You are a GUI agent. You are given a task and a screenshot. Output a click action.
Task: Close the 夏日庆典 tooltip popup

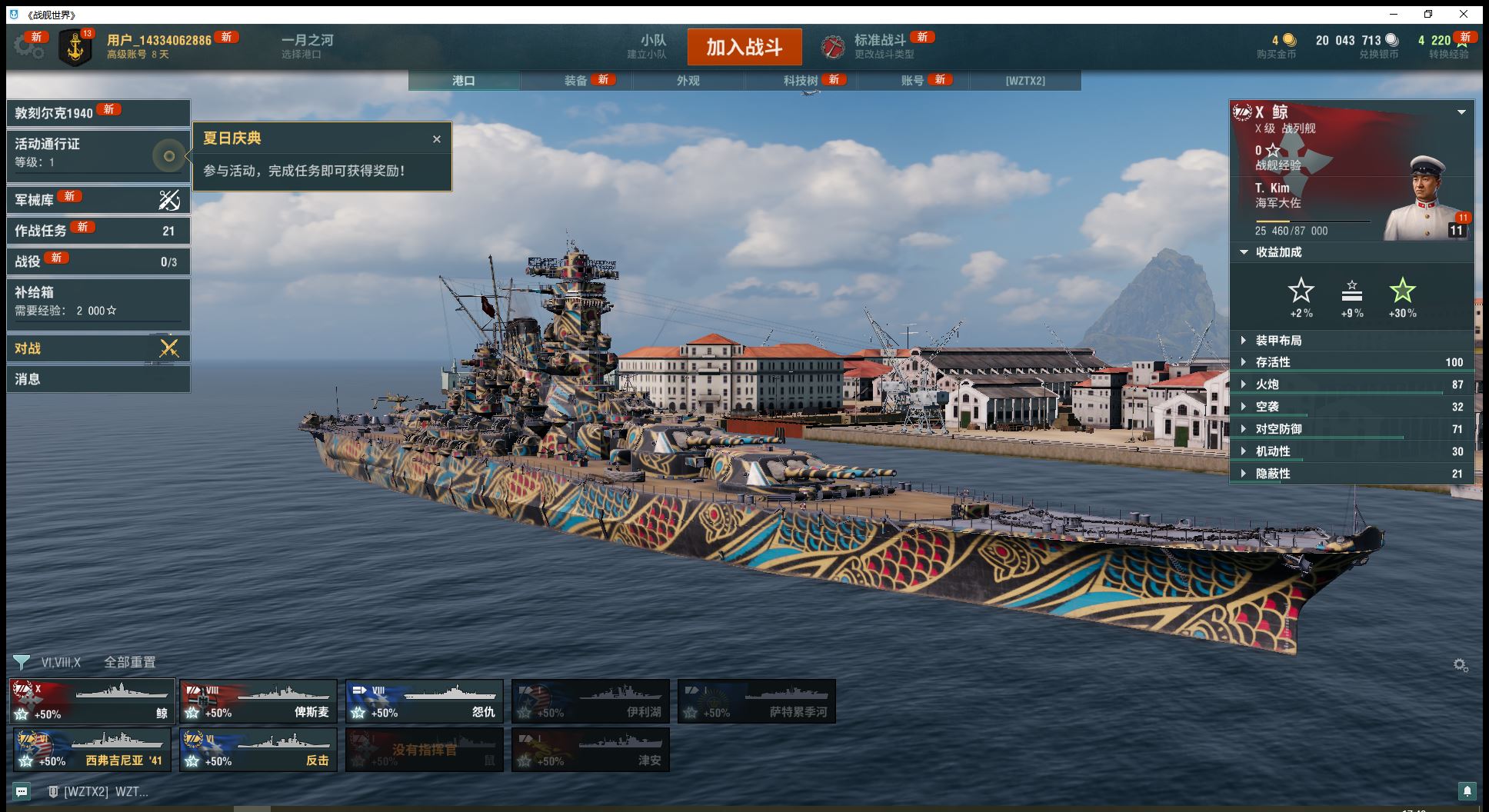(437, 139)
